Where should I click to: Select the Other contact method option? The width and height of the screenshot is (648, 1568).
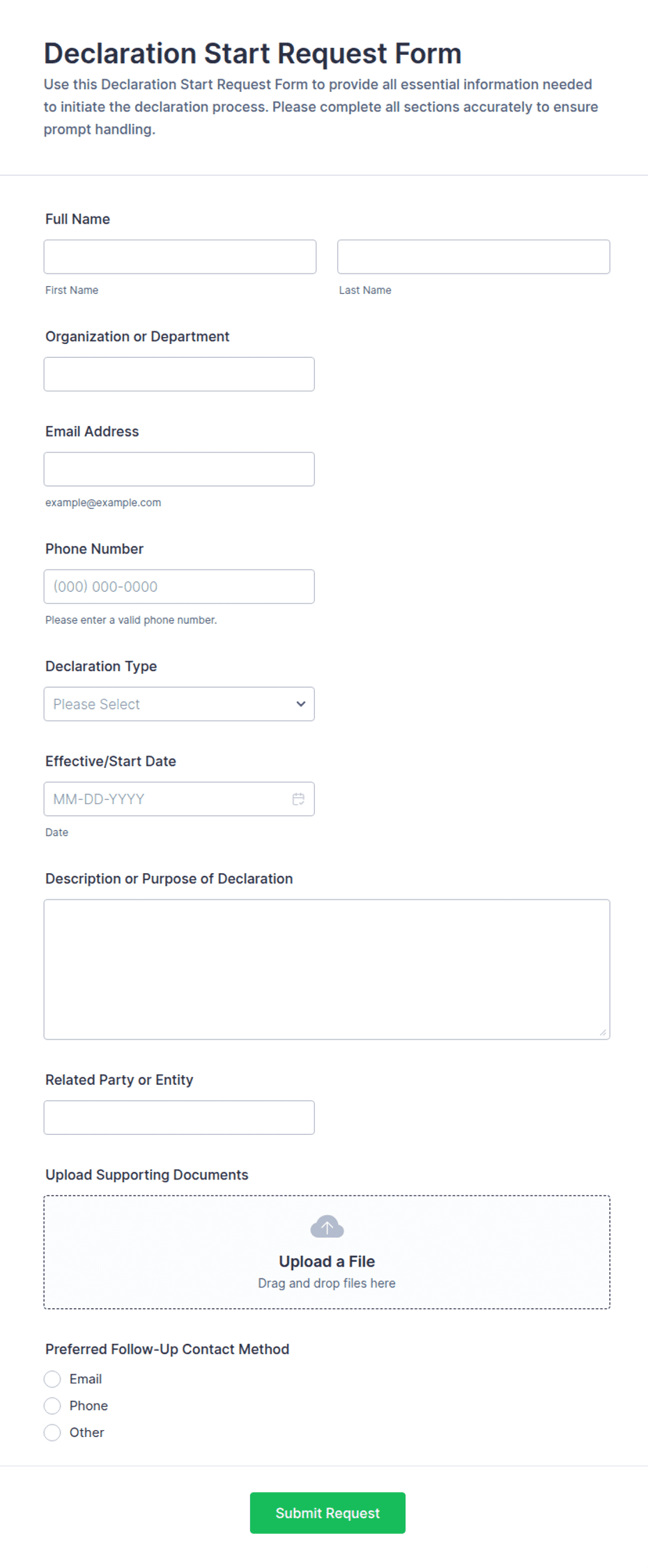(52, 1432)
